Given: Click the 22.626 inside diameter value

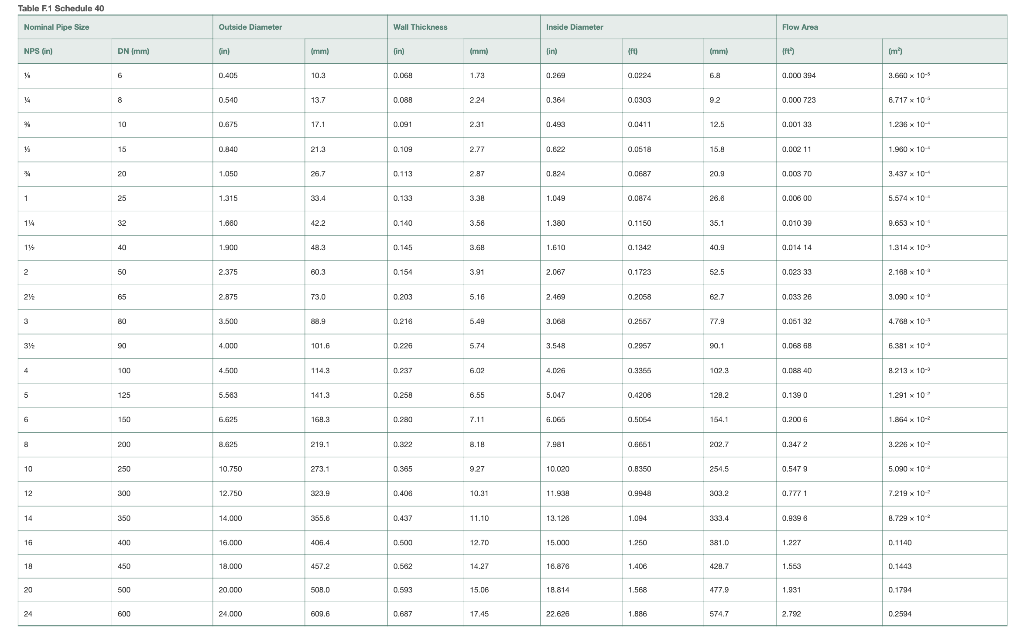Looking at the screenshot, I should coord(554,614).
